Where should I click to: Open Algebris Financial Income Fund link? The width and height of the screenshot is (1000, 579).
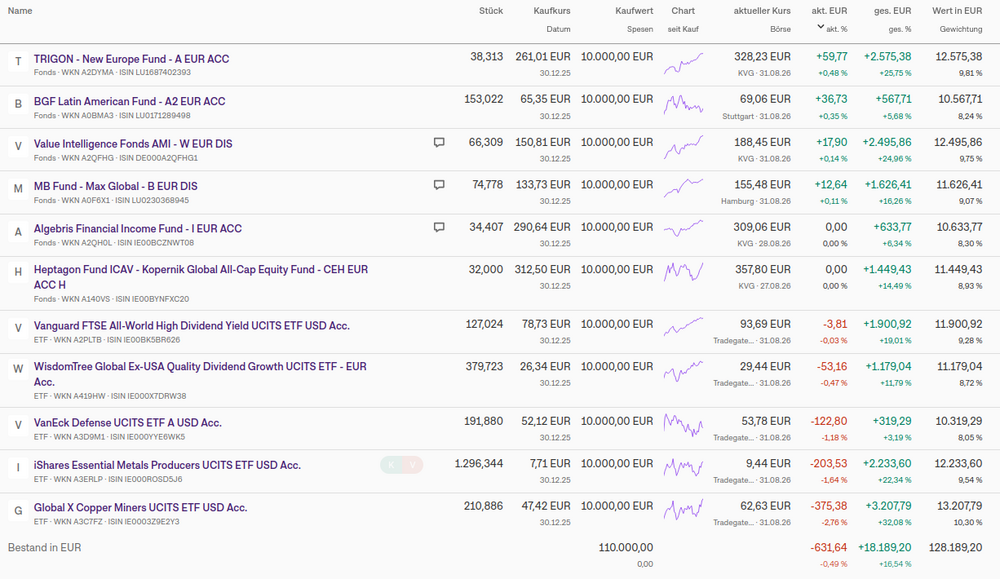[x=138, y=228]
